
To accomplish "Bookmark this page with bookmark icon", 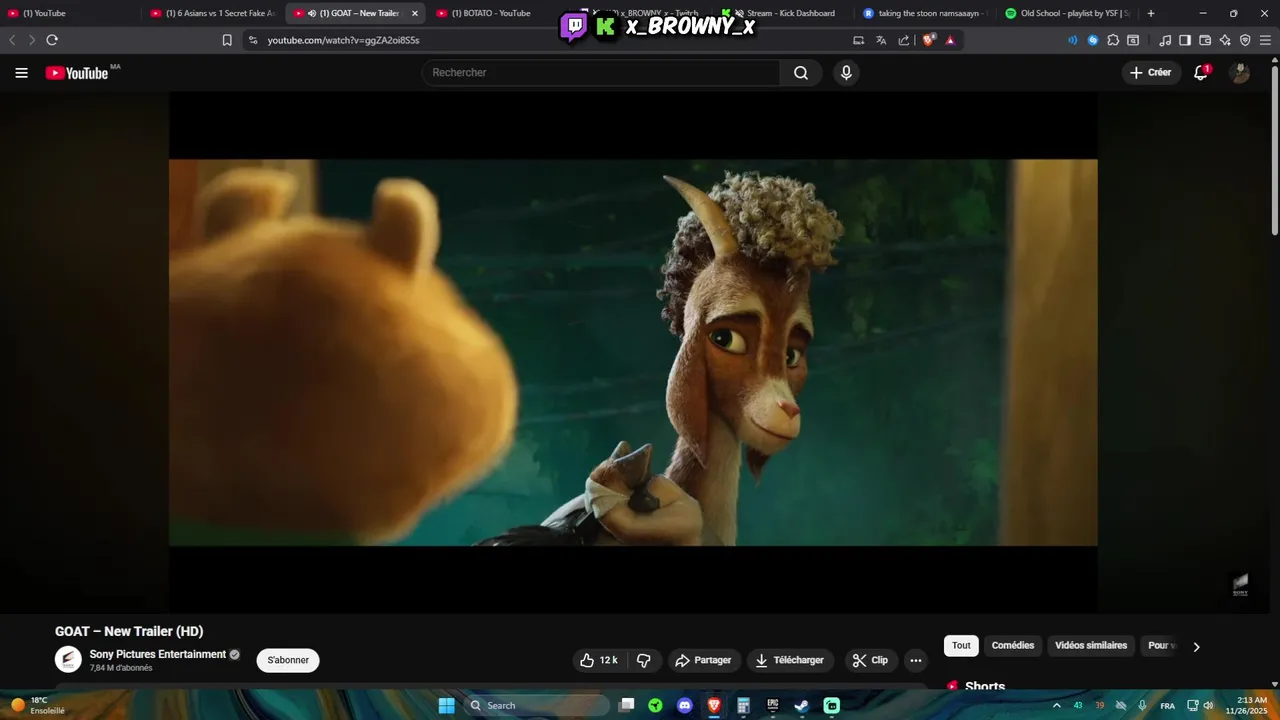I will pyautogui.click(x=227, y=40).
